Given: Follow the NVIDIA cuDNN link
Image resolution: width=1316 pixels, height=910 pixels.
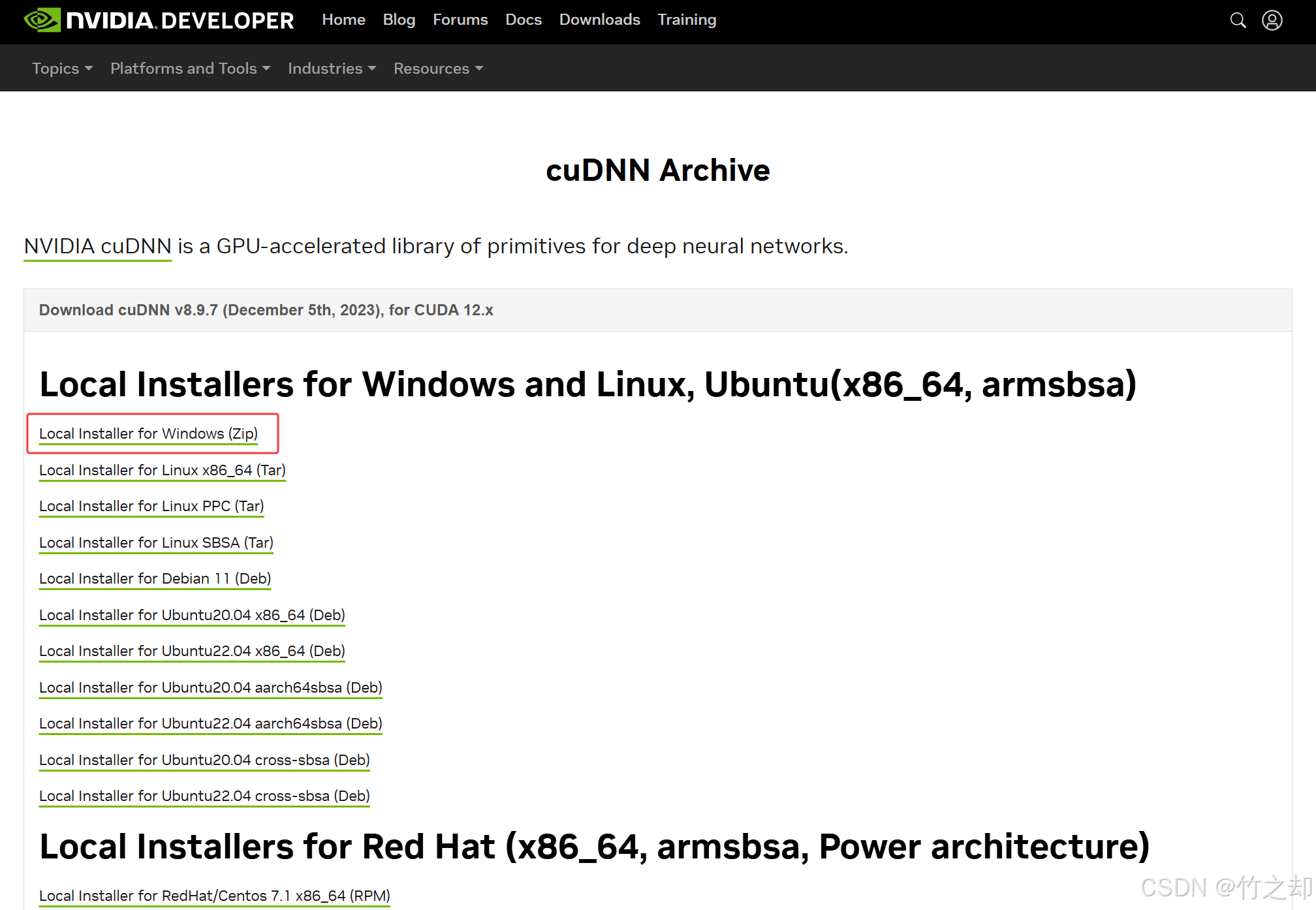Looking at the screenshot, I should click(x=98, y=247).
